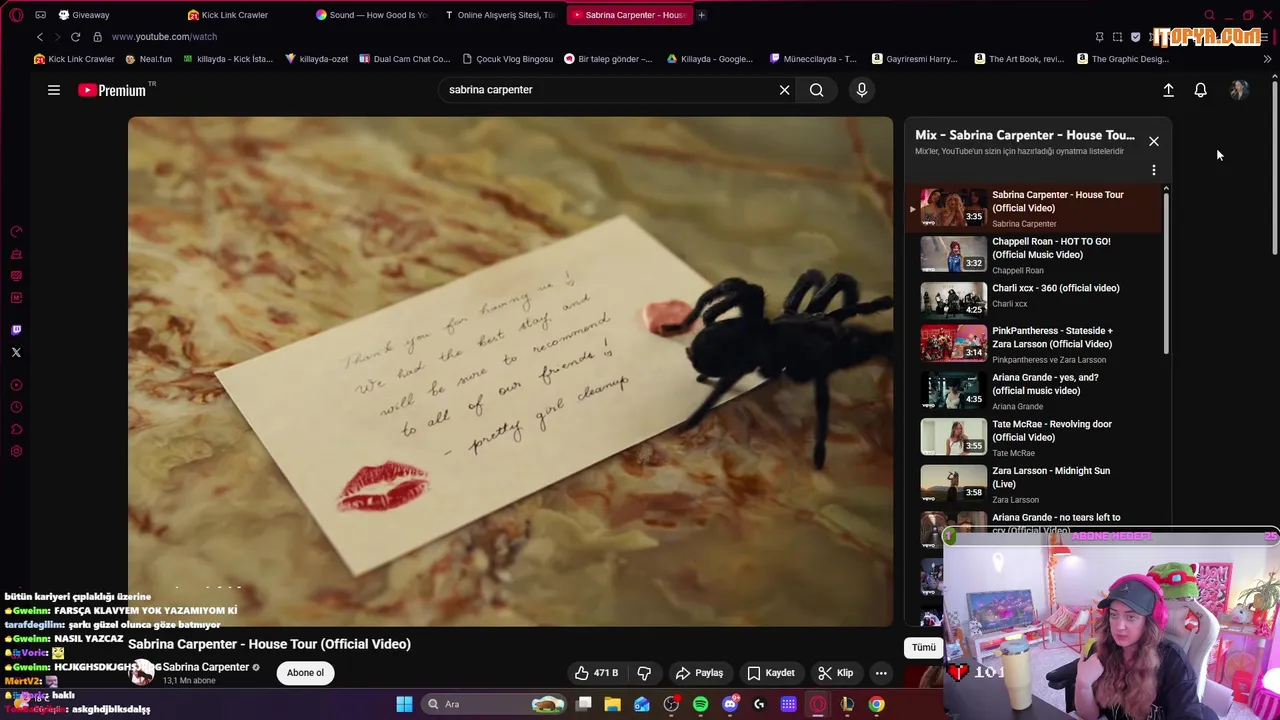Open the Dual Cam Chat Co... bookmark
Screen dimensions: 1280x720
(x=405, y=59)
